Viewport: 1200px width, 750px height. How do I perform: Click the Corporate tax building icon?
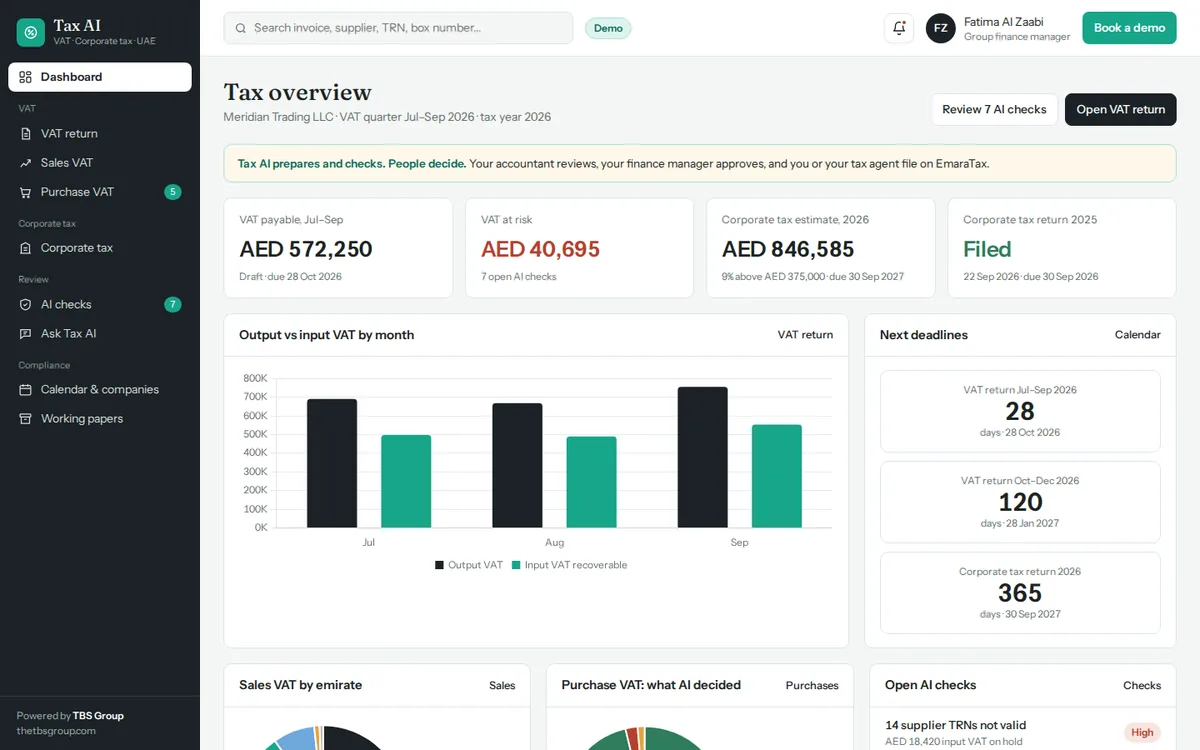pos(26,248)
